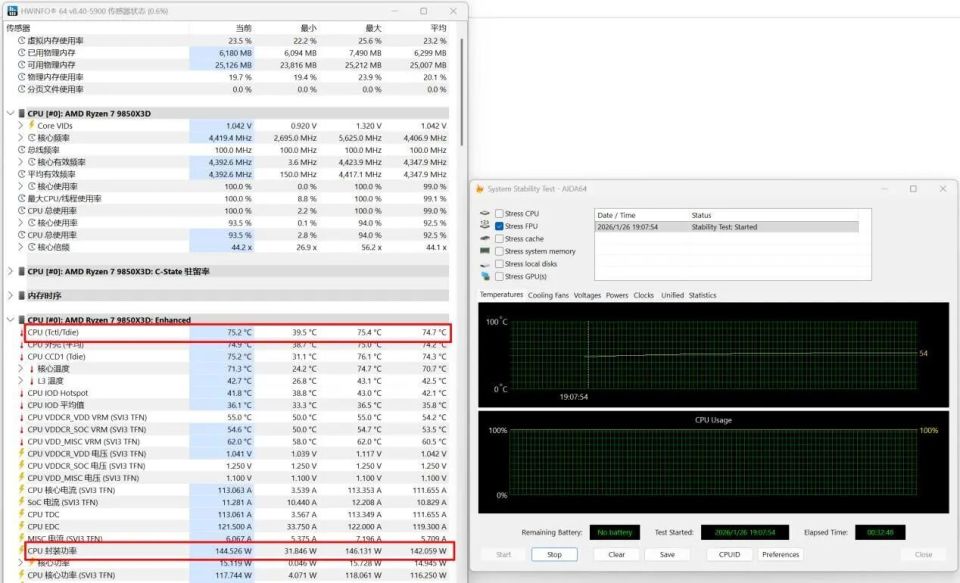Select the CPU 封装功率 sensor row
The image size is (960, 583).
[x=239, y=551]
